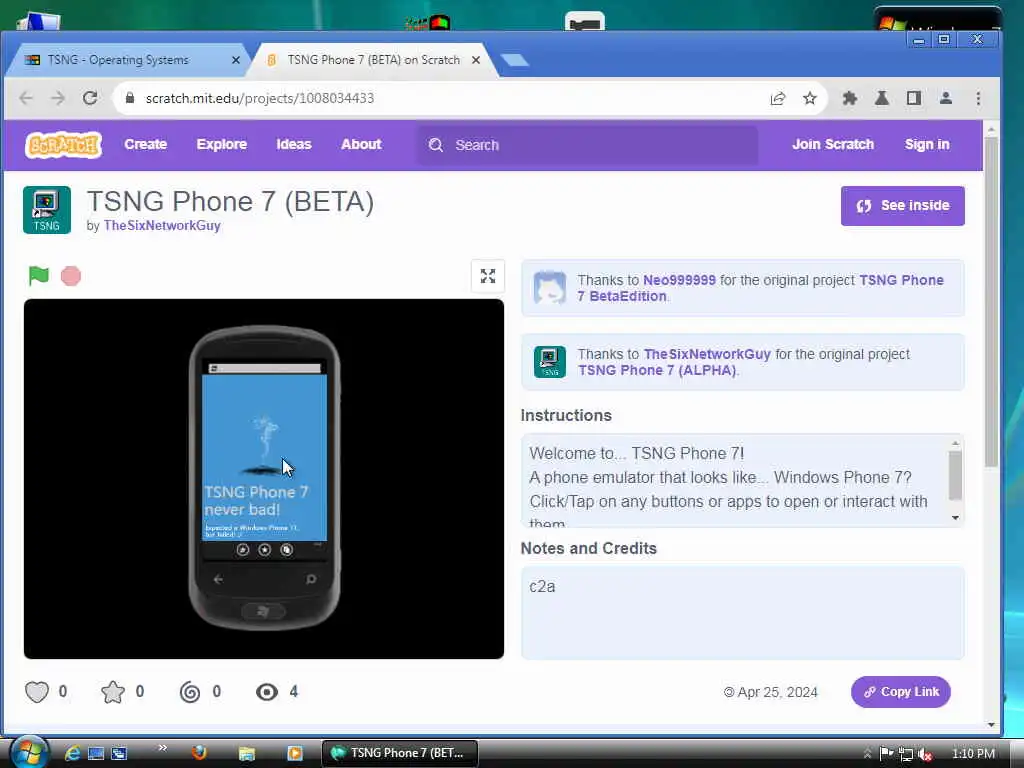Click the browser back arrow
1024x768 pixels.
click(x=26, y=98)
